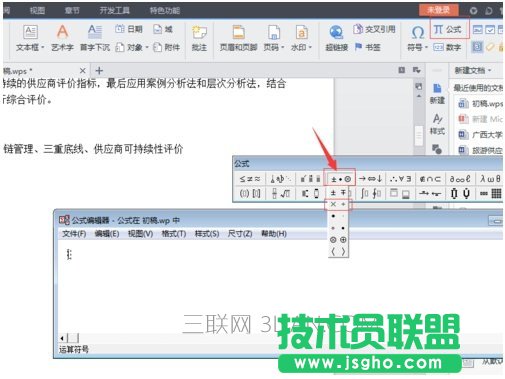Open the 章节 ribbon tab

point(72,11)
